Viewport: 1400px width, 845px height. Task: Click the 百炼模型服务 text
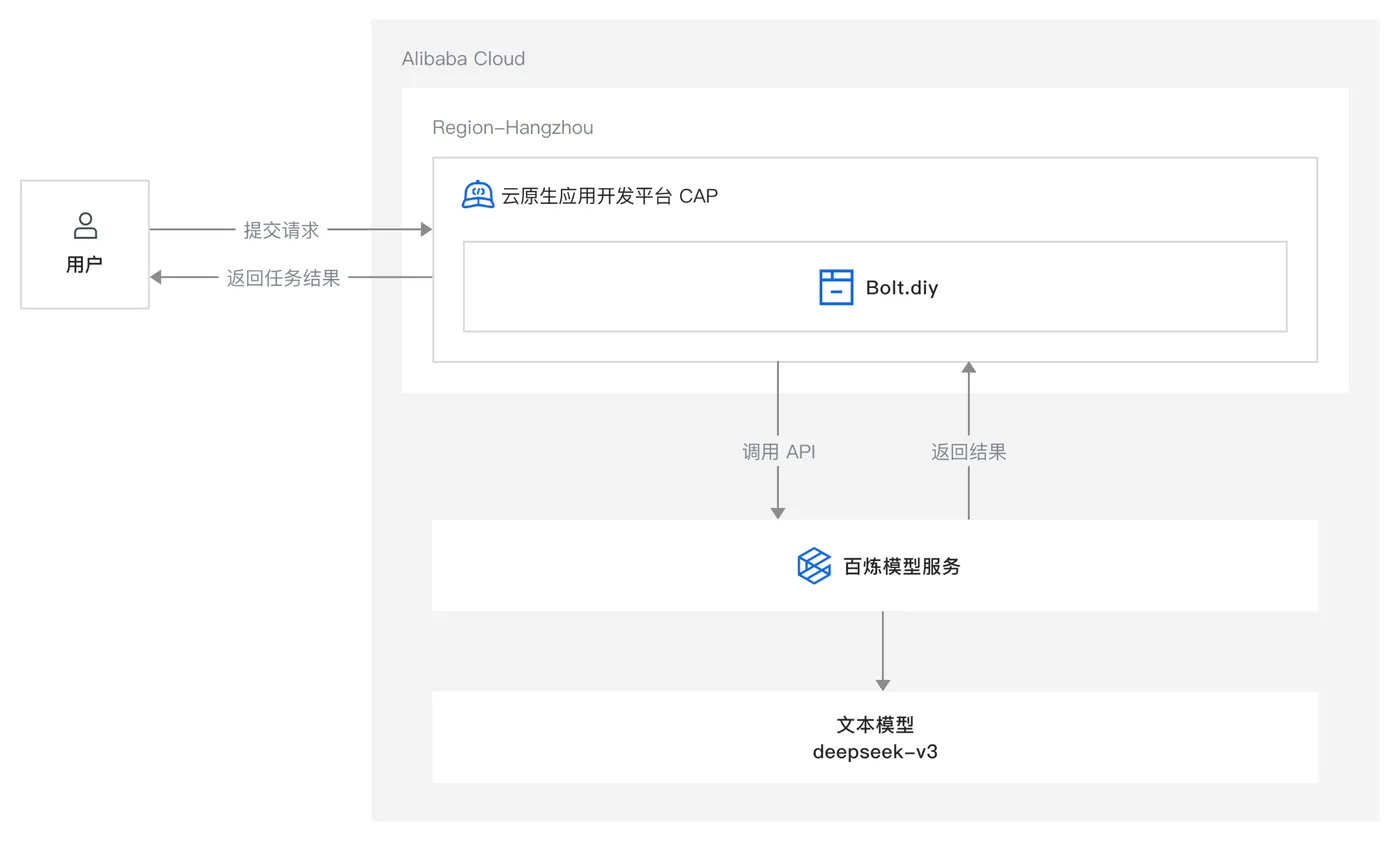[902, 567]
